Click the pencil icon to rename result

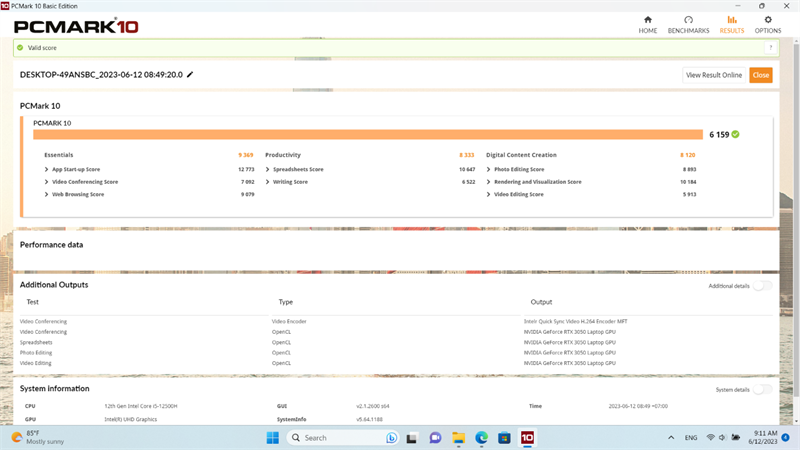pos(190,74)
